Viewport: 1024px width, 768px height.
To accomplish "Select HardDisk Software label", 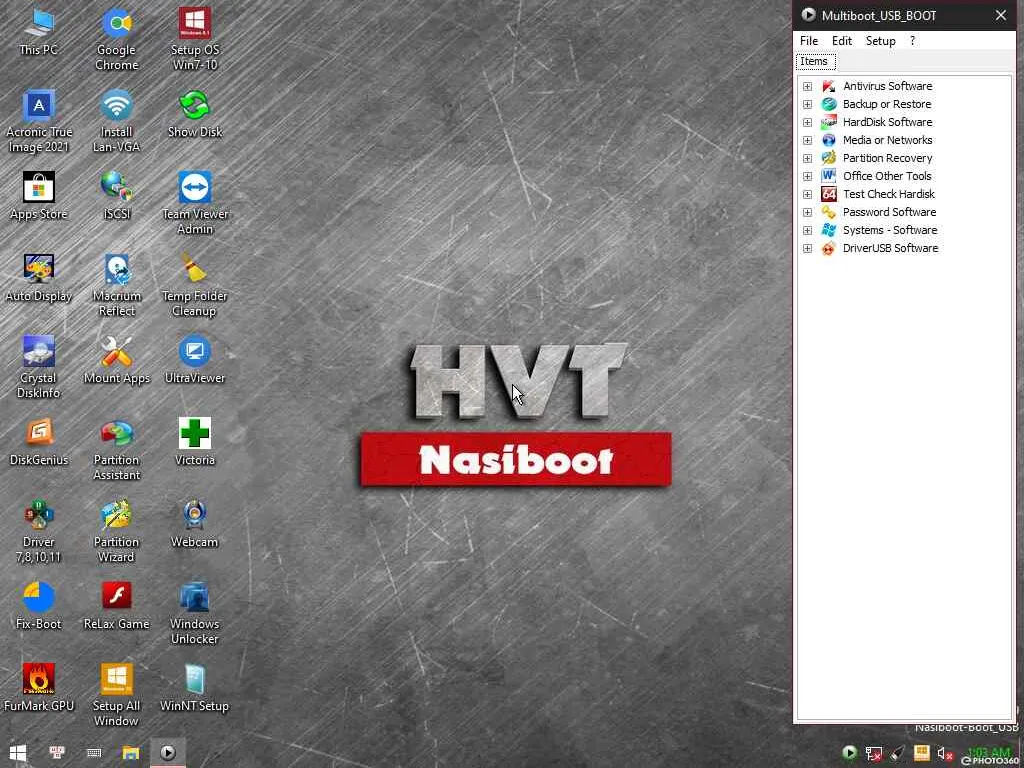I will [888, 122].
